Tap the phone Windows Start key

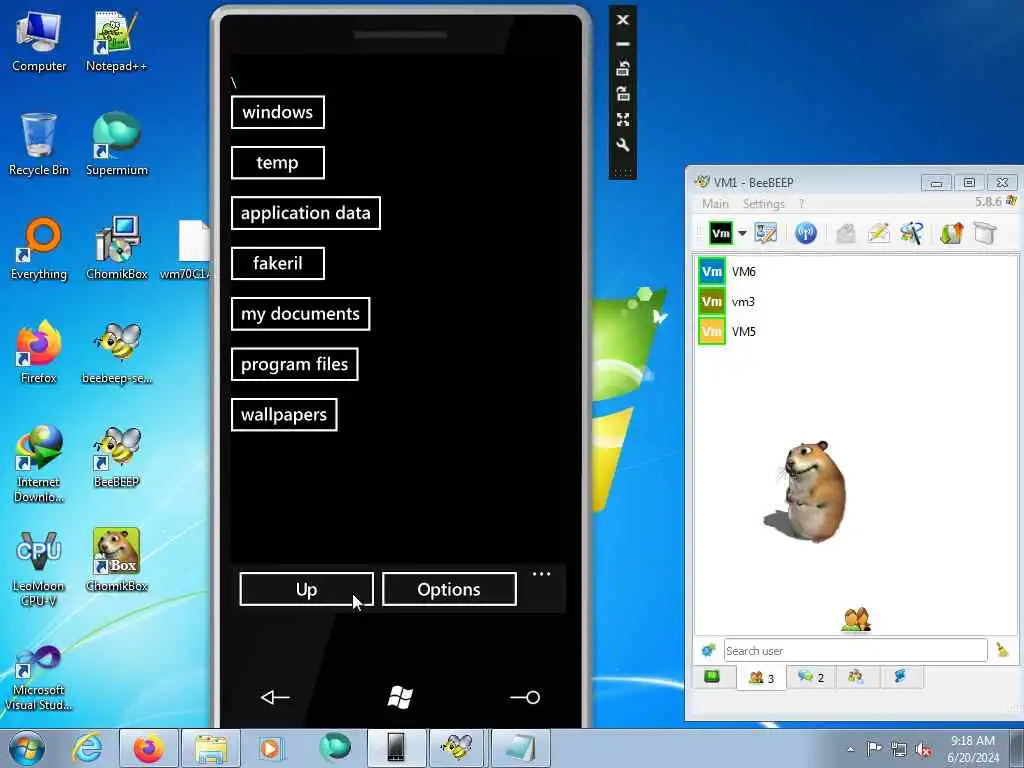tap(400, 697)
